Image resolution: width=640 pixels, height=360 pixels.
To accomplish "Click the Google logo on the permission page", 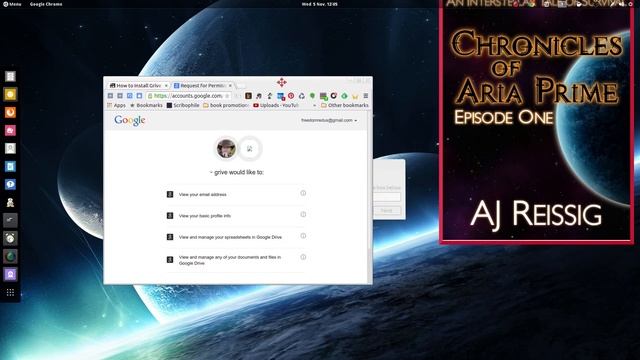I will (x=130, y=120).
